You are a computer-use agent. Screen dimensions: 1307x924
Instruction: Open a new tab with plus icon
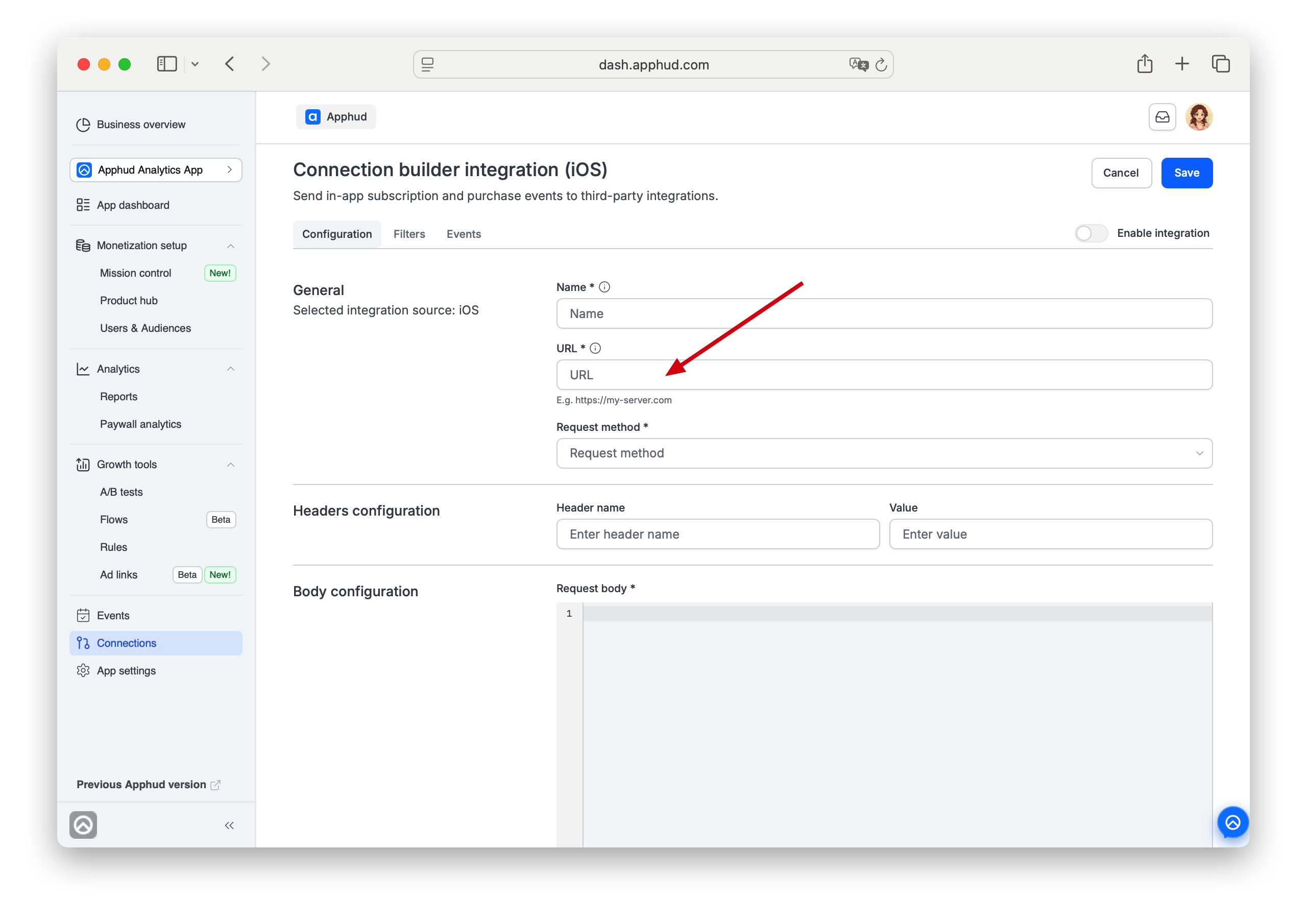tap(1182, 64)
